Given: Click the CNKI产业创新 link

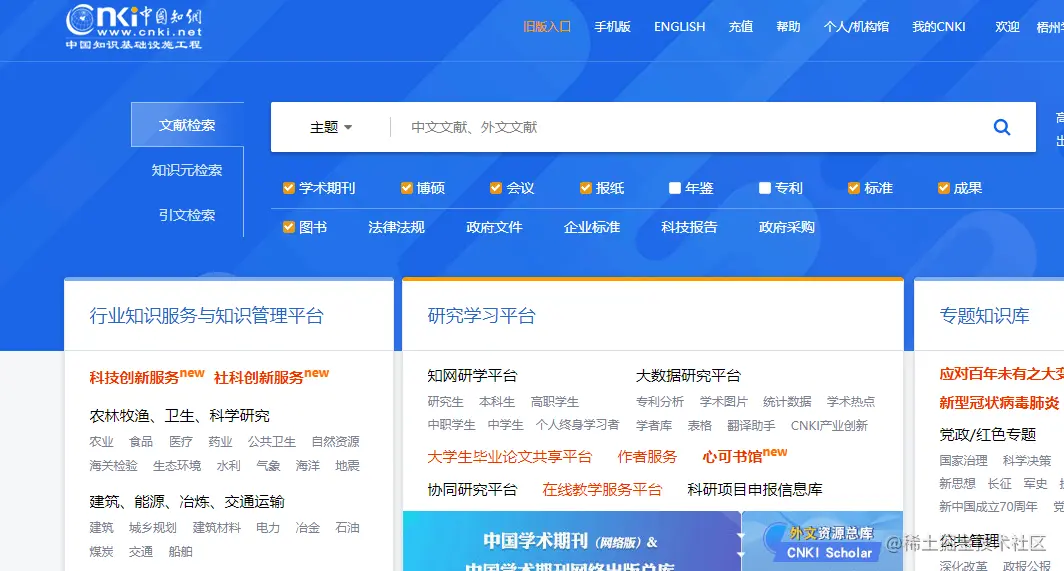Looking at the screenshot, I should click(x=829, y=425).
